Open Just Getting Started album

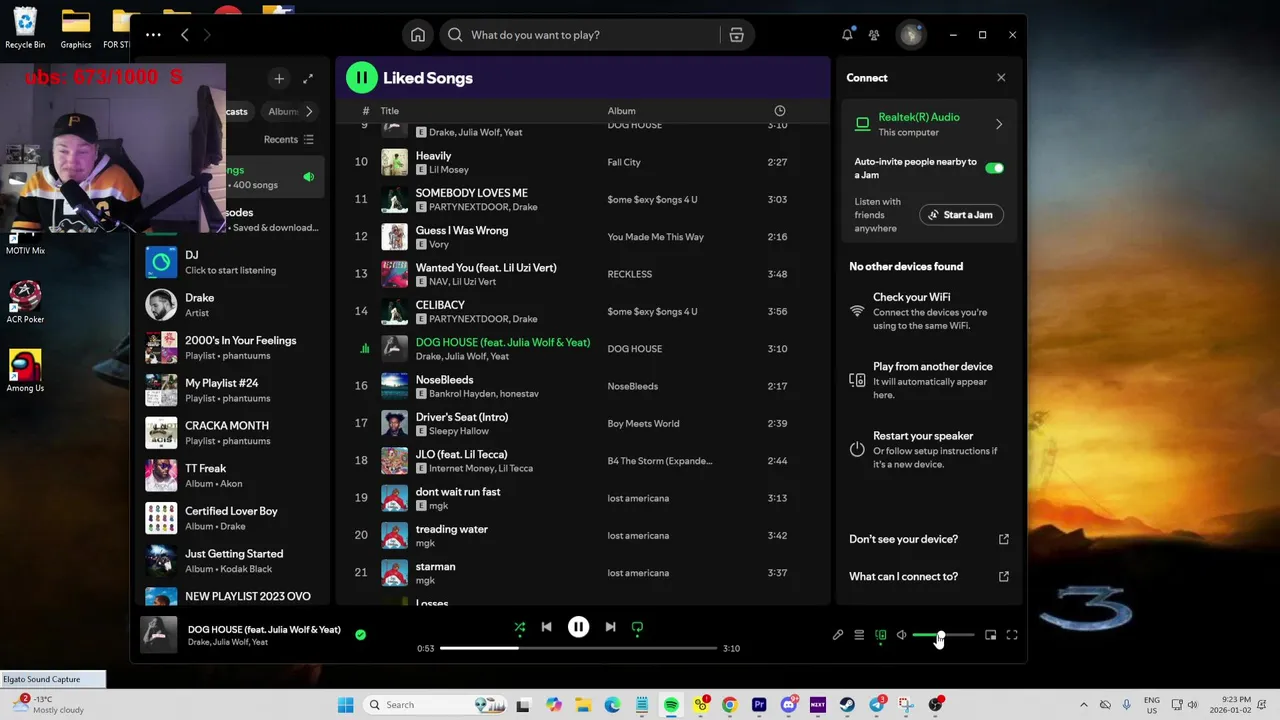(x=232, y=561)
